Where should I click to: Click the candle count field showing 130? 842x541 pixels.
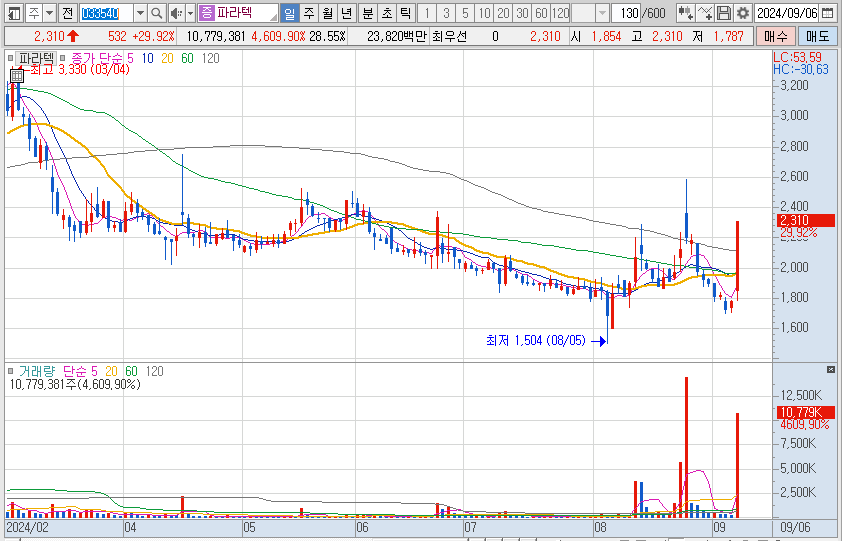coord(627,13)
